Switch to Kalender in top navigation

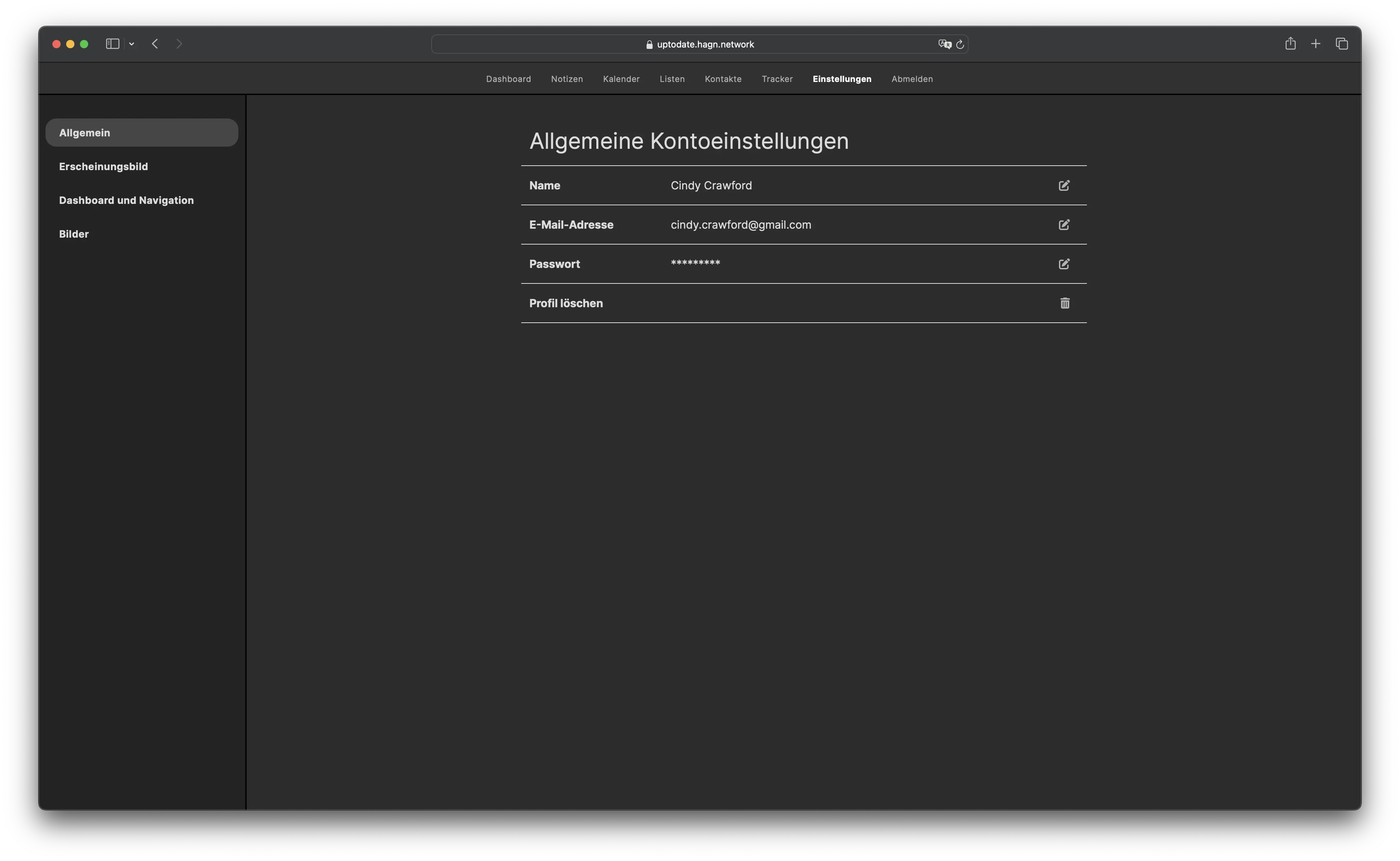pyautogui.click(x=621, y=79)
